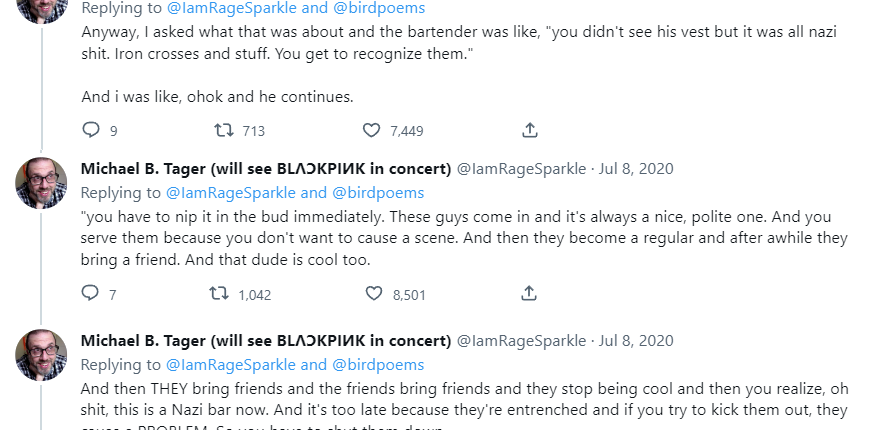Retweet the tweet with 713 retweets
Viewport: 872px width, 430px height.
tap(226, 130)
